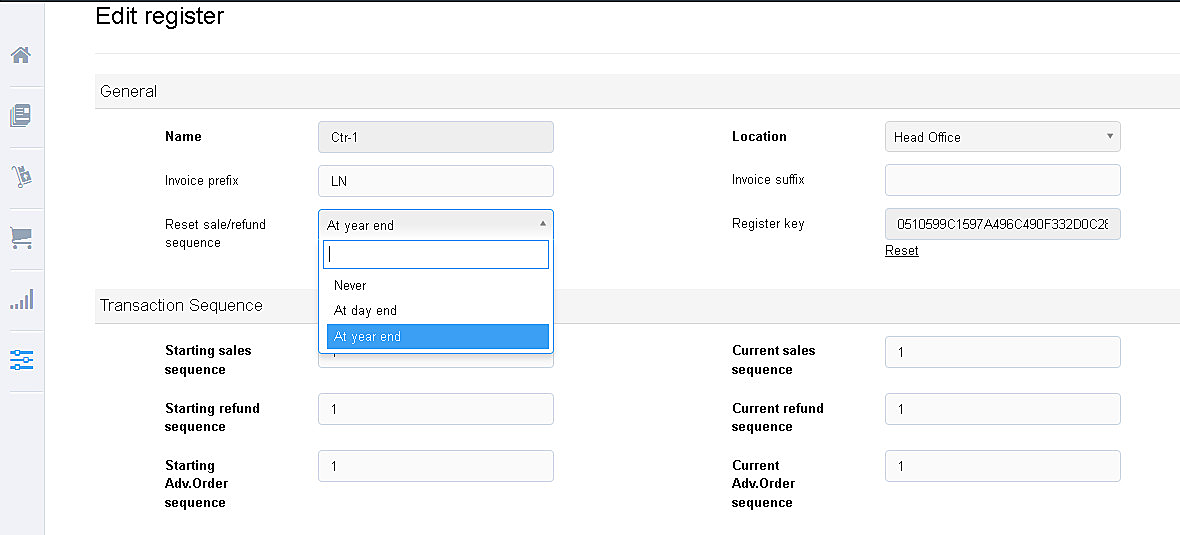The width and height of the screenshot is (1180, 535).
Task: Click the Invoice prefix field containing LN
Action: [x=435, y=181]
